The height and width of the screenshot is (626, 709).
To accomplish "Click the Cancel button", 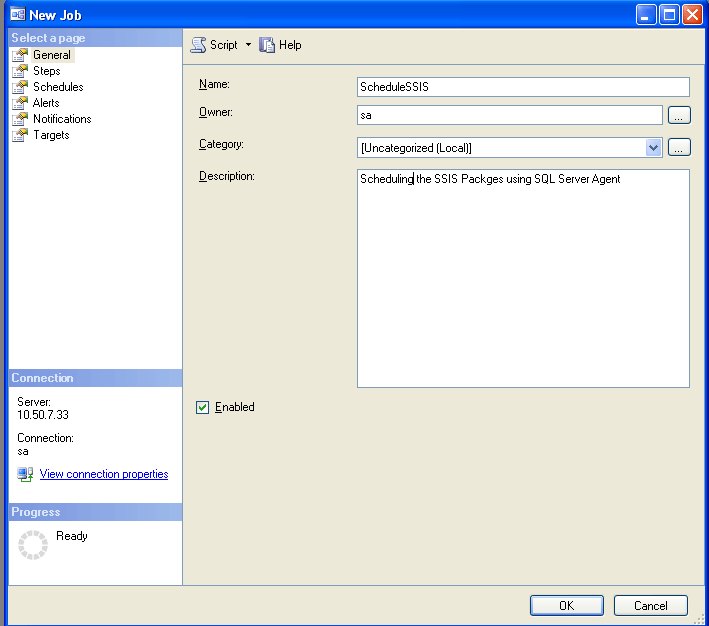I will 651,605.
